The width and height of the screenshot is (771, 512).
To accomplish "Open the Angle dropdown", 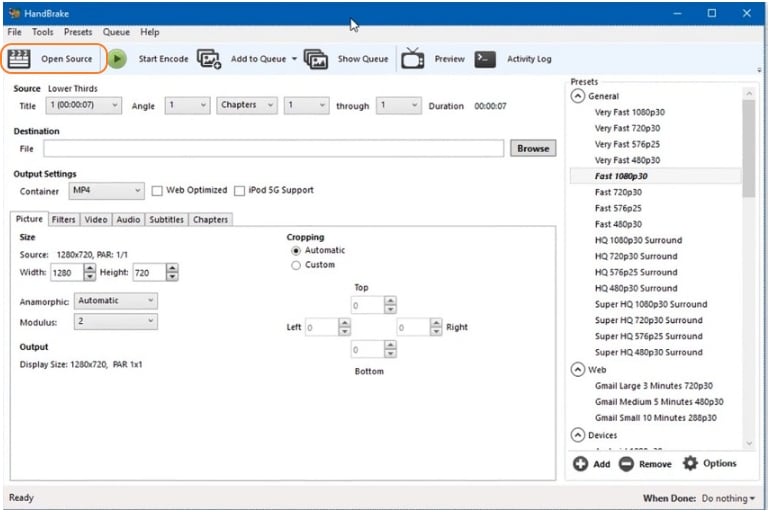I will point(187,105).
